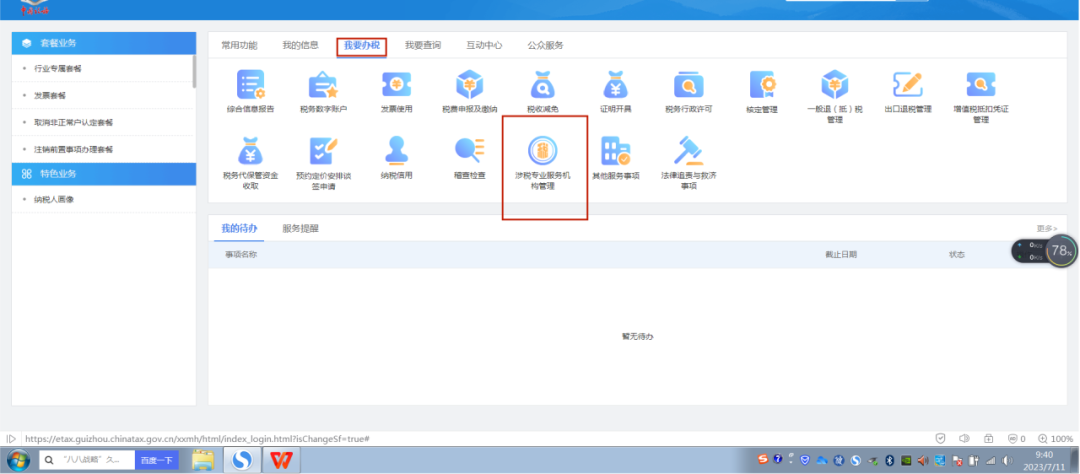Open the 公众服务 tab
Image resolution: width=1080 pixels, height=474 pixels.
click(546, 45)
